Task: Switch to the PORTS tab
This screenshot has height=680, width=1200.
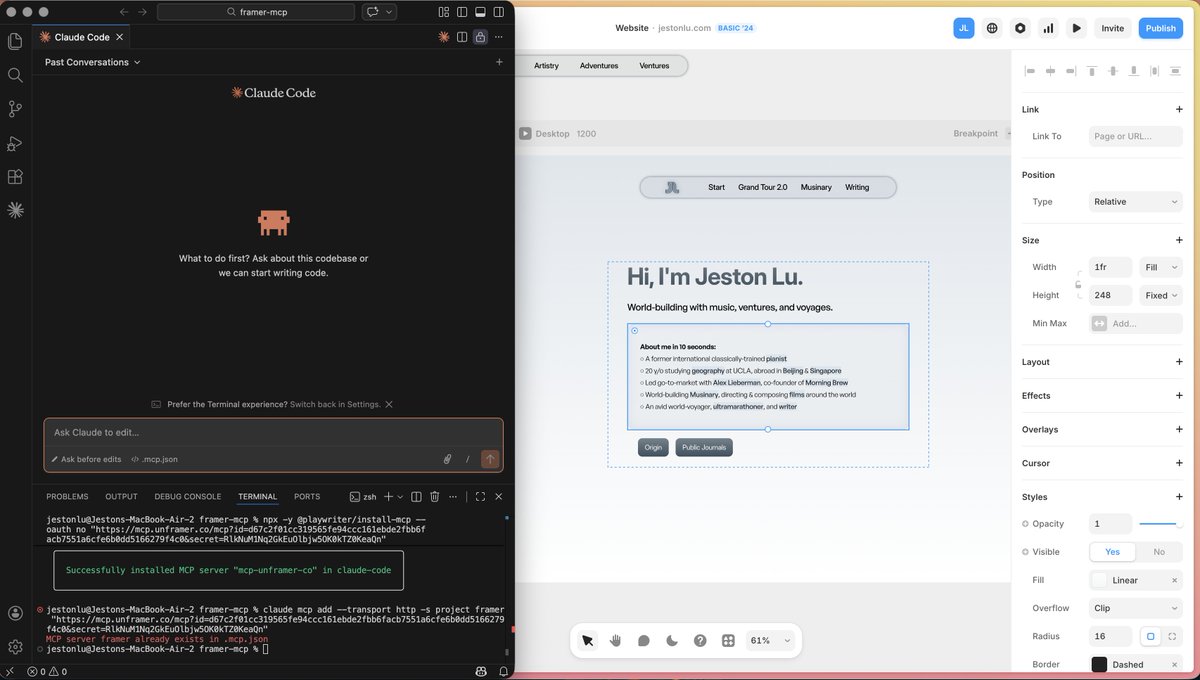Action: pos(307,496)
